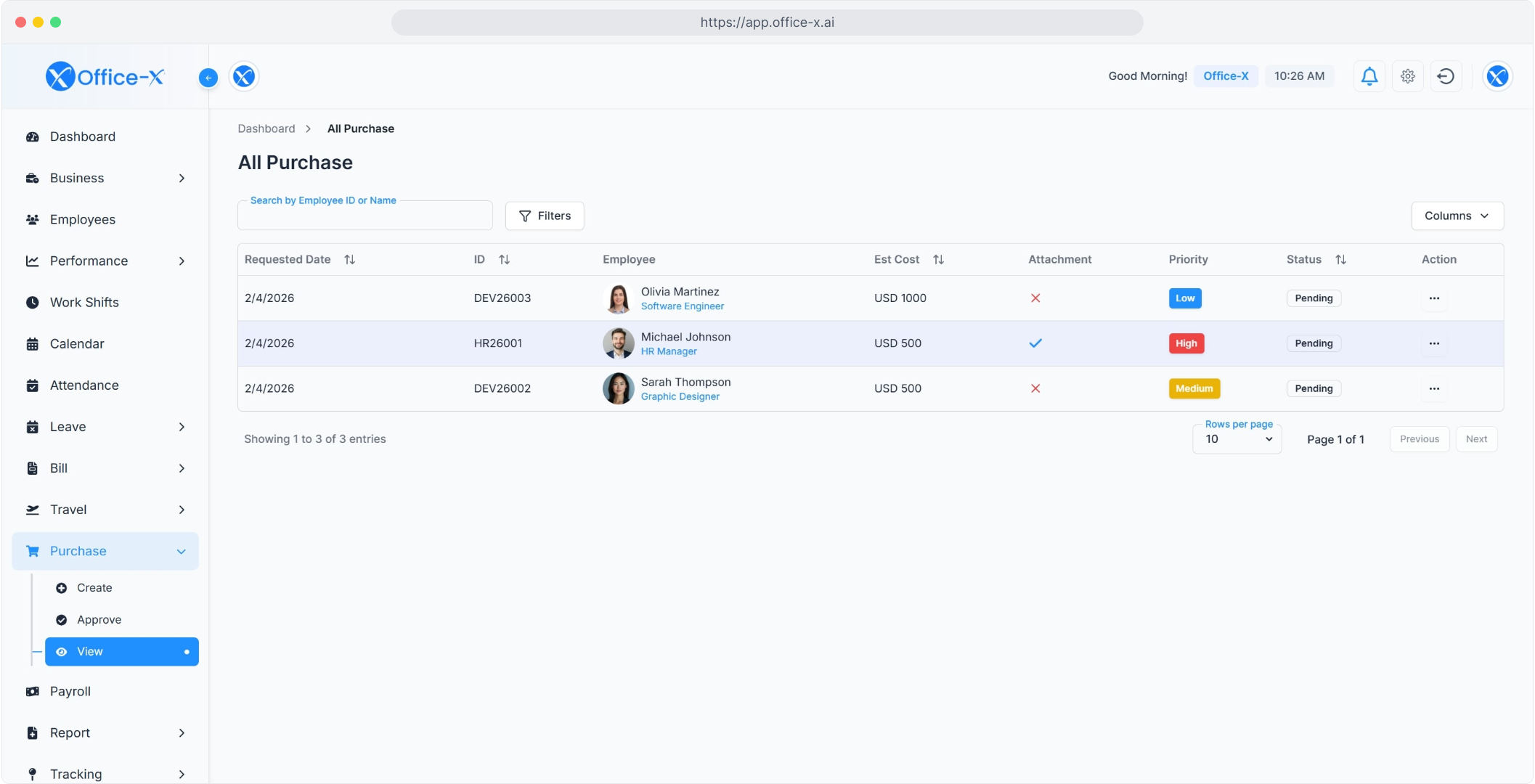Open Approve under Purchase menu
1535x784 pixels.
click(x=99, y=620)
